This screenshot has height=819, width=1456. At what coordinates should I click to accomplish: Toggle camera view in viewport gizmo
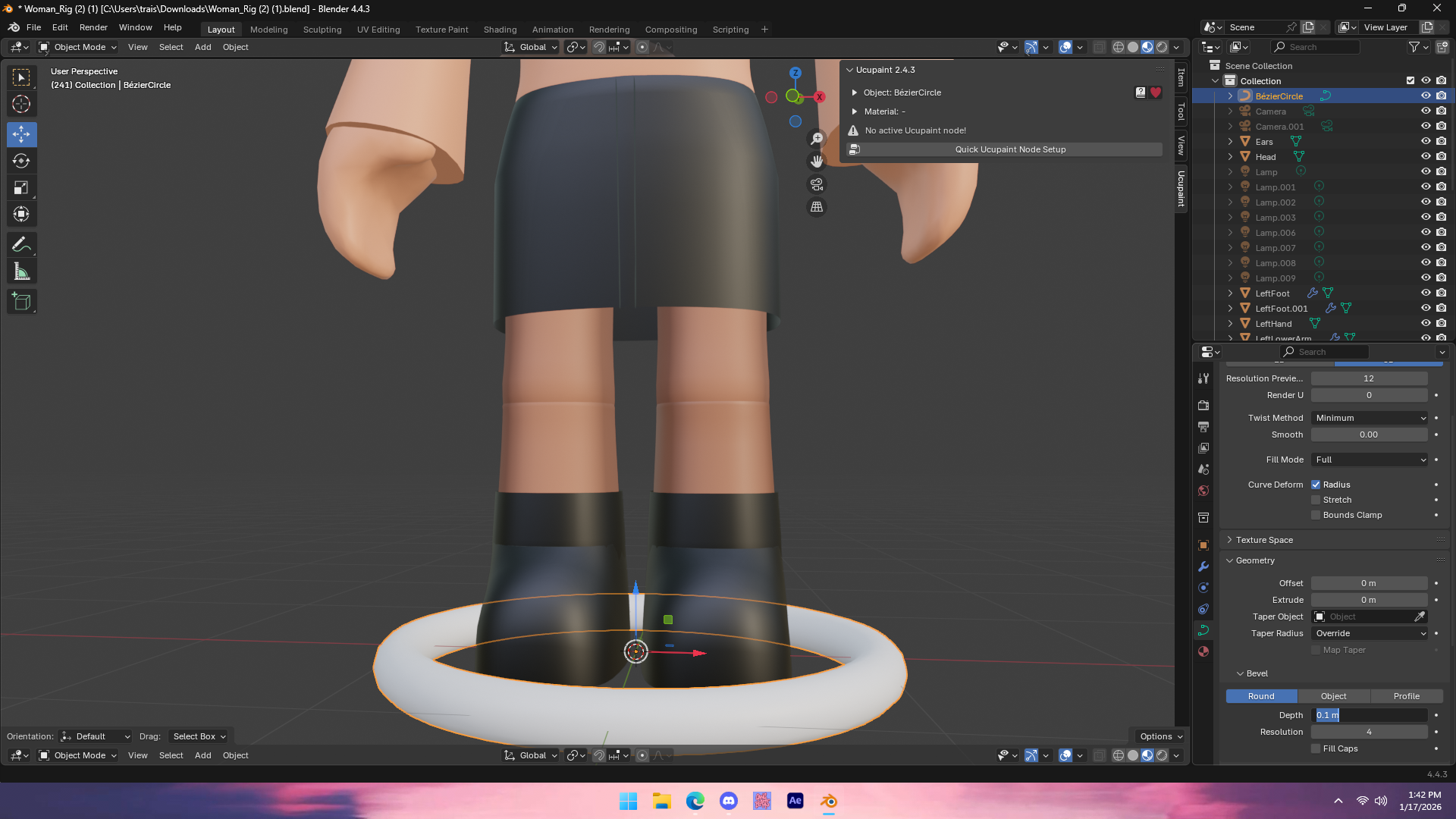[x=816, y=184]
